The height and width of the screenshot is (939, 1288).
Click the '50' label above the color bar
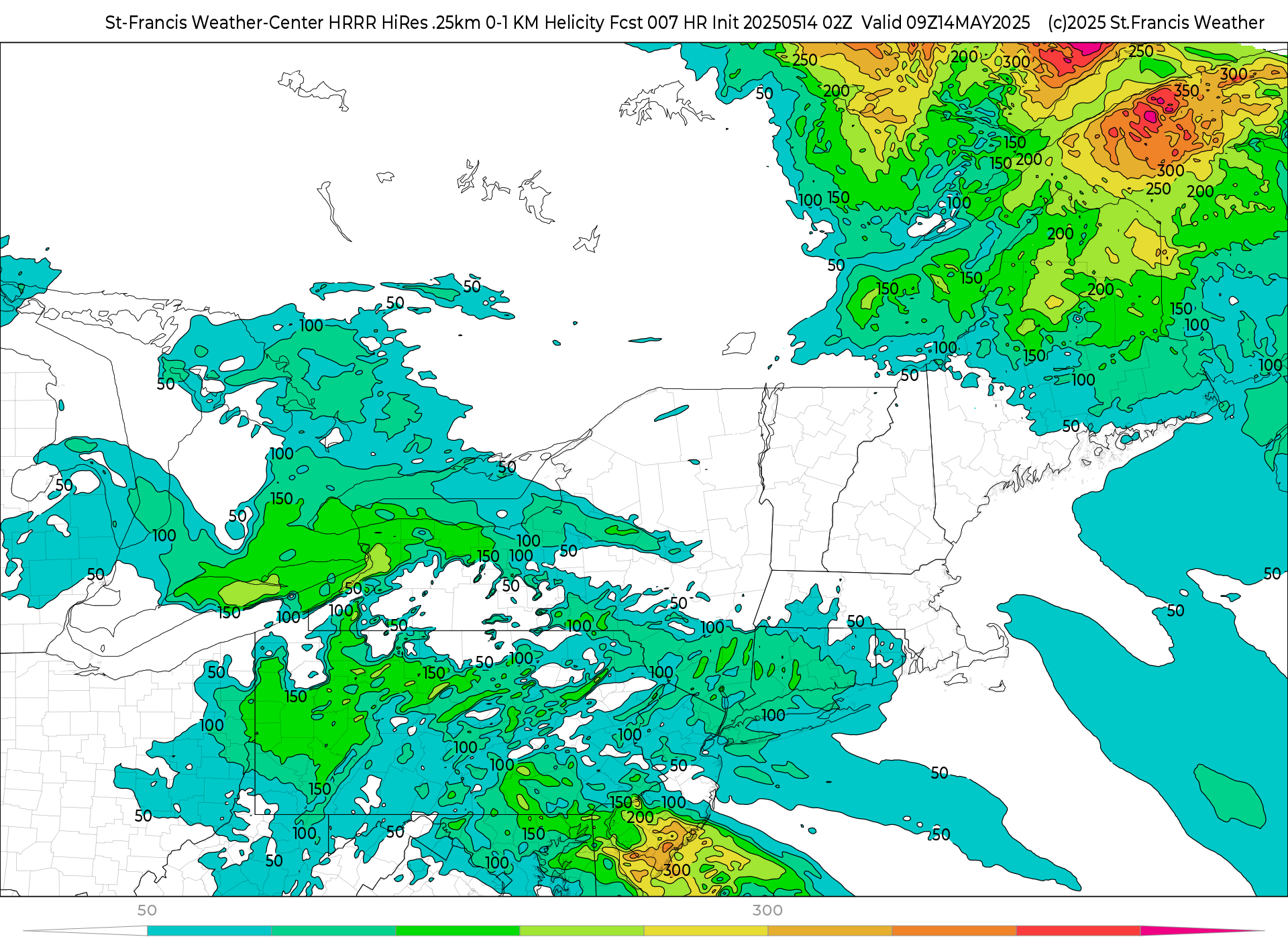[147, 910]
